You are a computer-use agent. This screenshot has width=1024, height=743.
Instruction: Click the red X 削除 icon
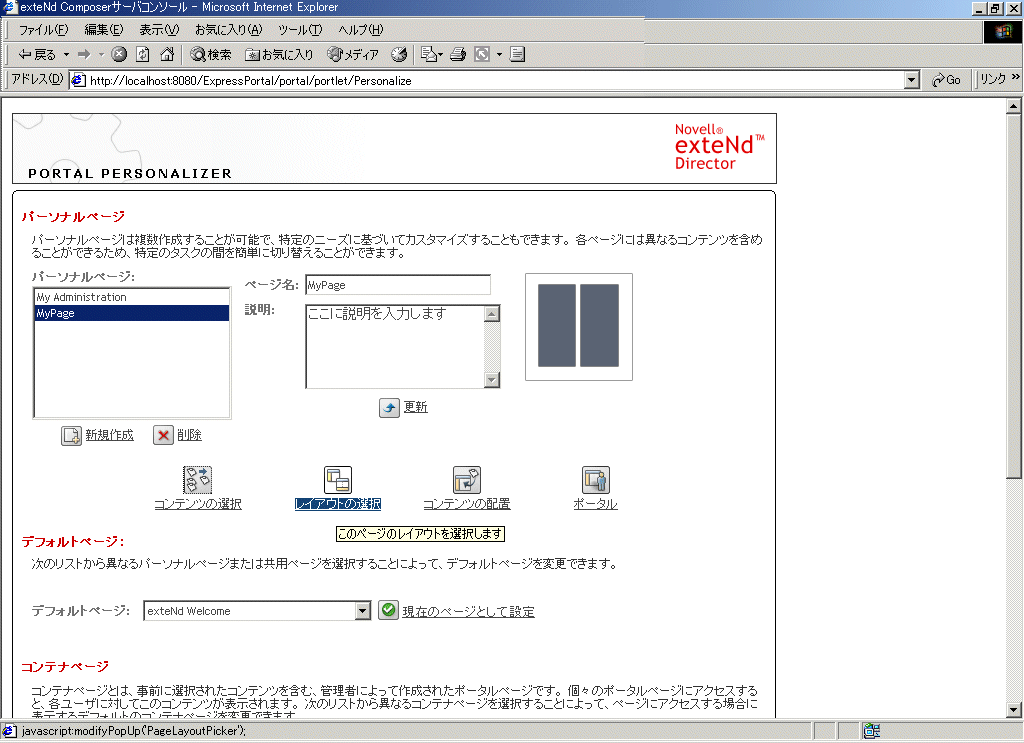[x=163, y=435]
